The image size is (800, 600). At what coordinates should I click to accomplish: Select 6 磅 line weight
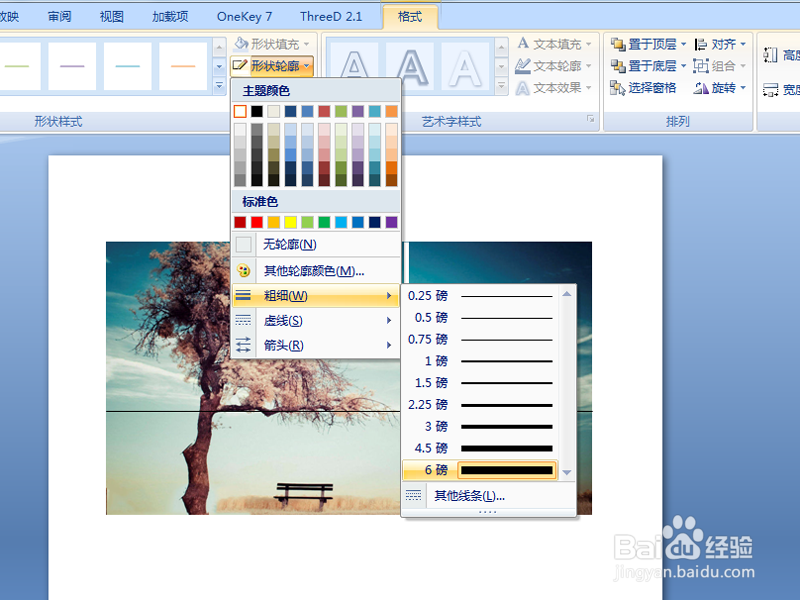[x=481, y=470]
